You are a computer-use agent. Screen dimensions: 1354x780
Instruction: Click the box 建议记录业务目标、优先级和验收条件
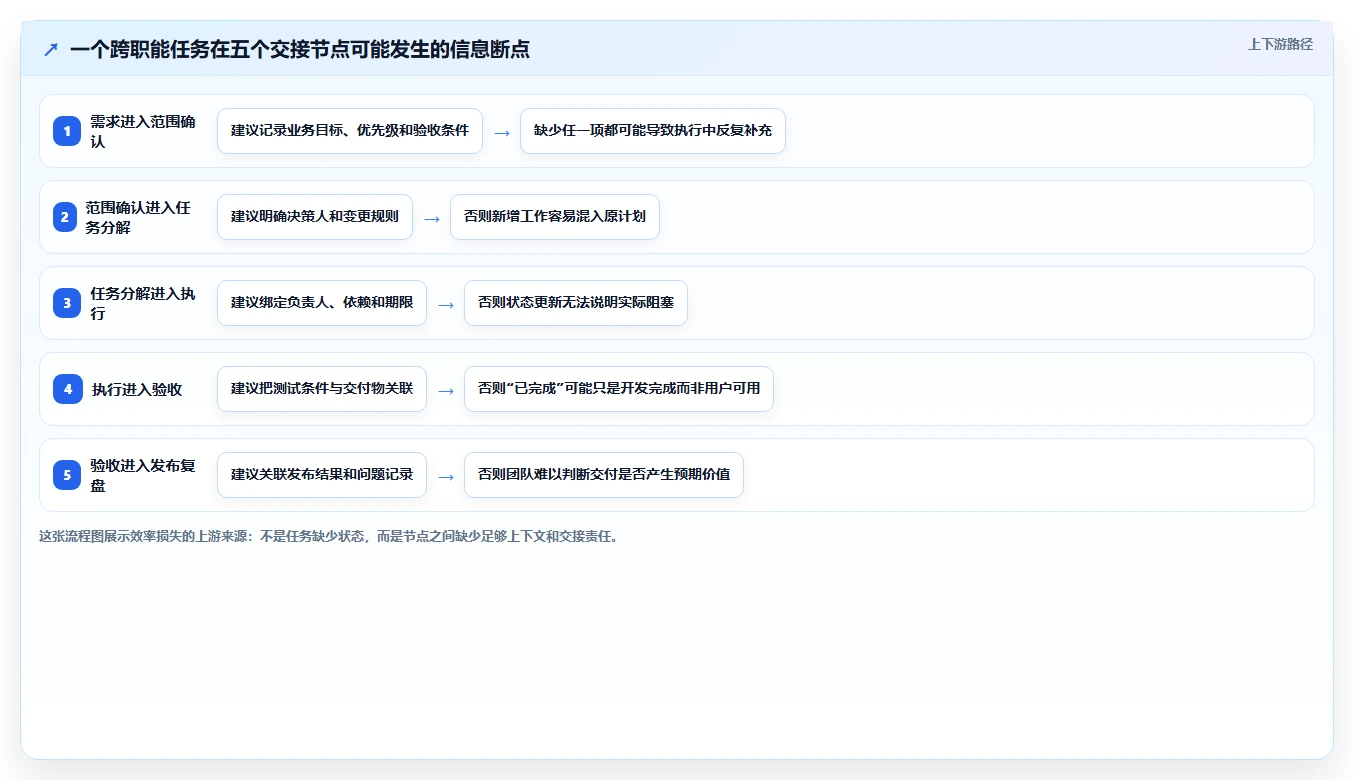(350, 131)
